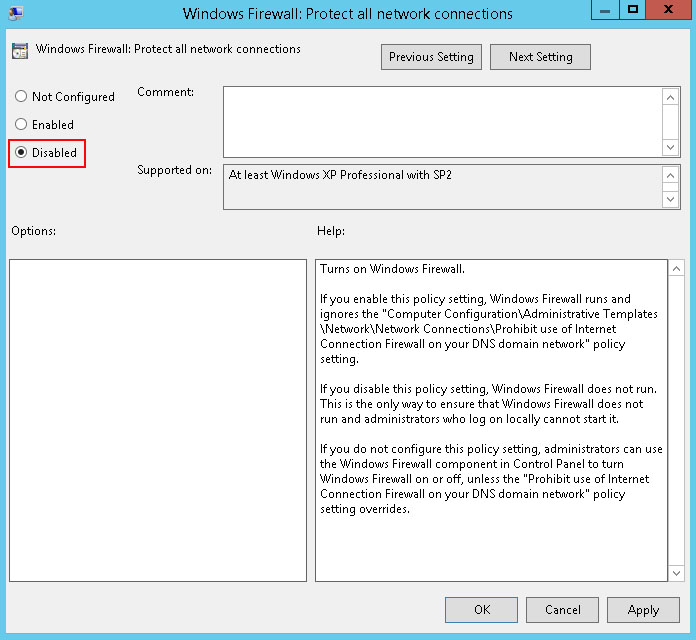Screen dimensions: 696x640
Task: Click the Comment box scroll down arrow
Action: point(671,146)
